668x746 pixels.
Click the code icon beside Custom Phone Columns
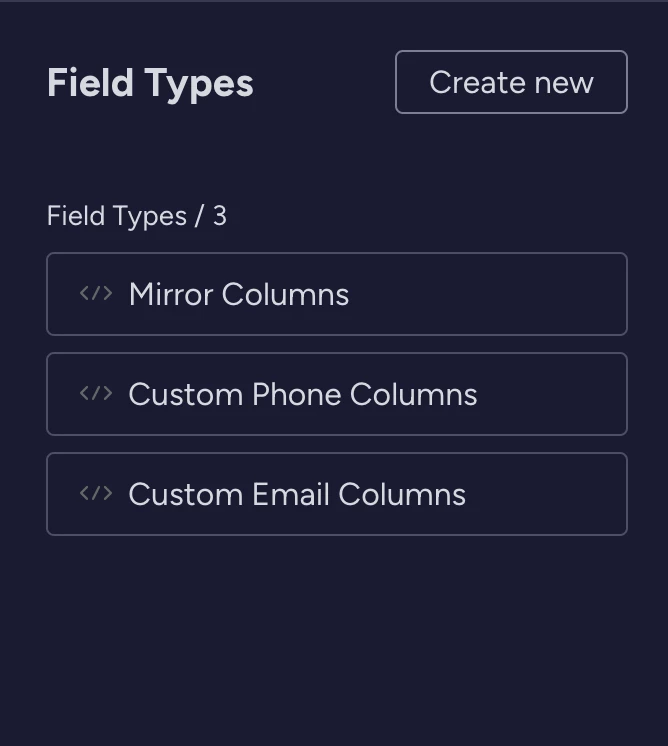(96, 393)
